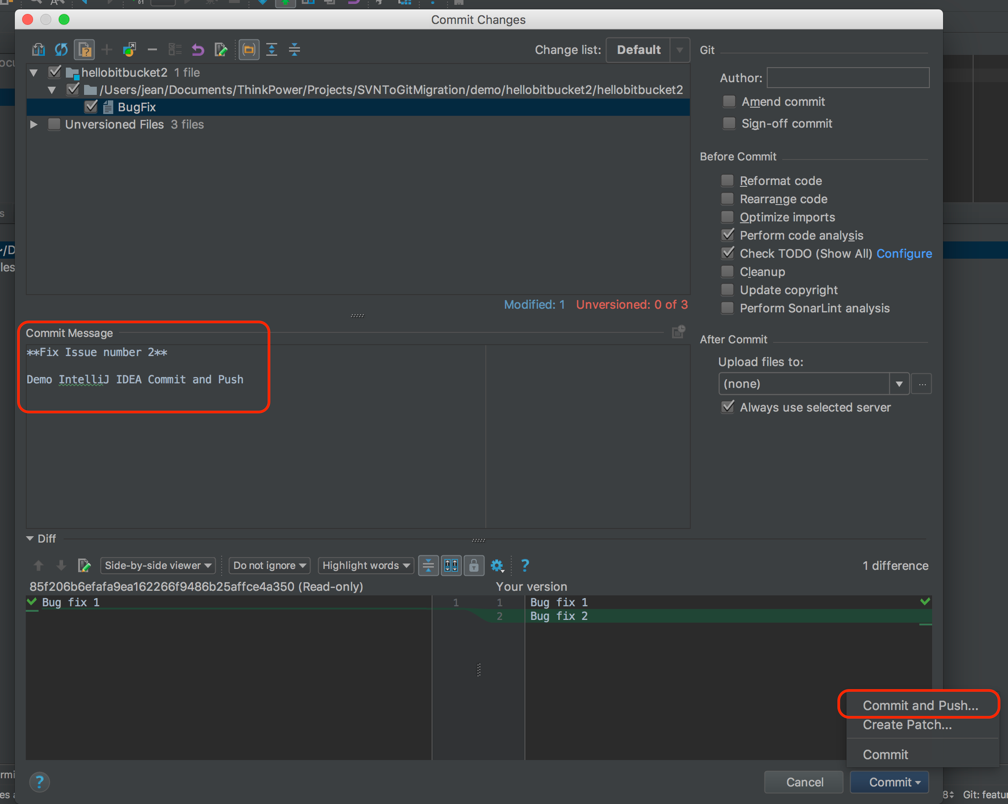The width and height of the screenshot is (1008, 804).
Task: Click the BugFix file icon
Action: point(108,107)
